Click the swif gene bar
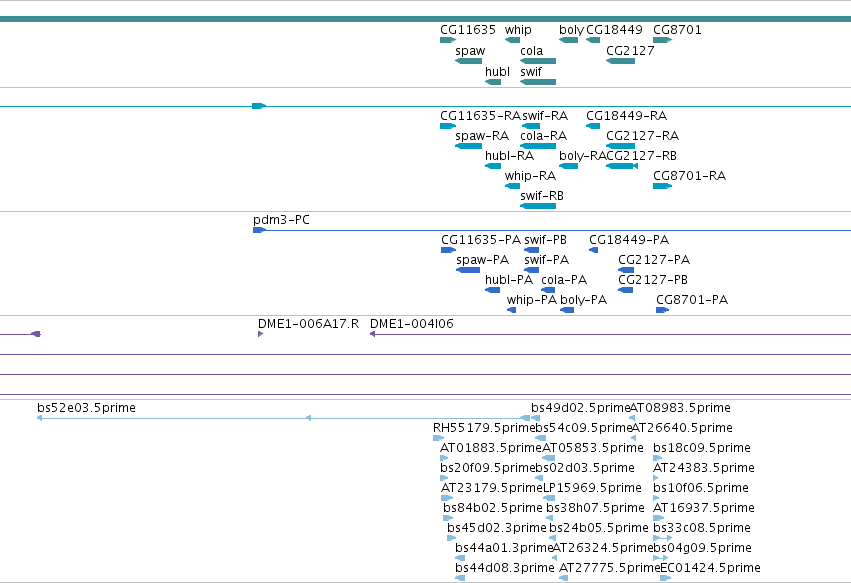Viewport: 851px width, 583px height. pyautogui.click(x=538, y=82)
